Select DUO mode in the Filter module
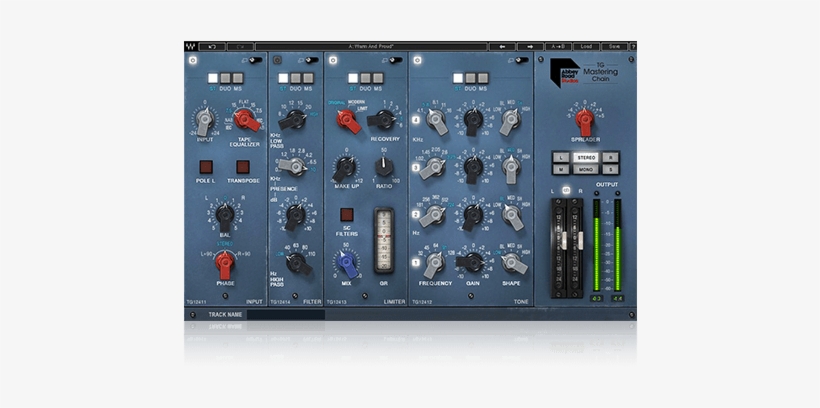The height and width of the screenshot is (408, 820). click(x=296, y=78)
